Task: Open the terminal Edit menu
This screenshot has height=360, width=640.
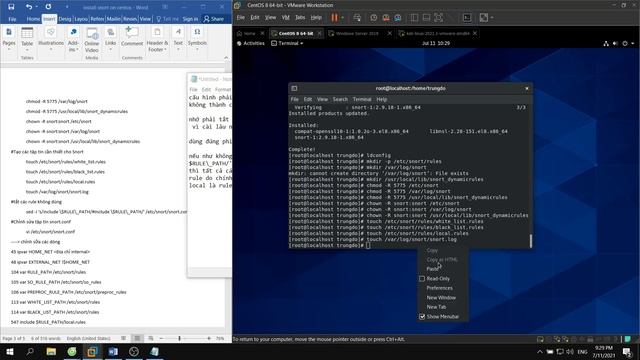Action: click(x=308, y=99)
